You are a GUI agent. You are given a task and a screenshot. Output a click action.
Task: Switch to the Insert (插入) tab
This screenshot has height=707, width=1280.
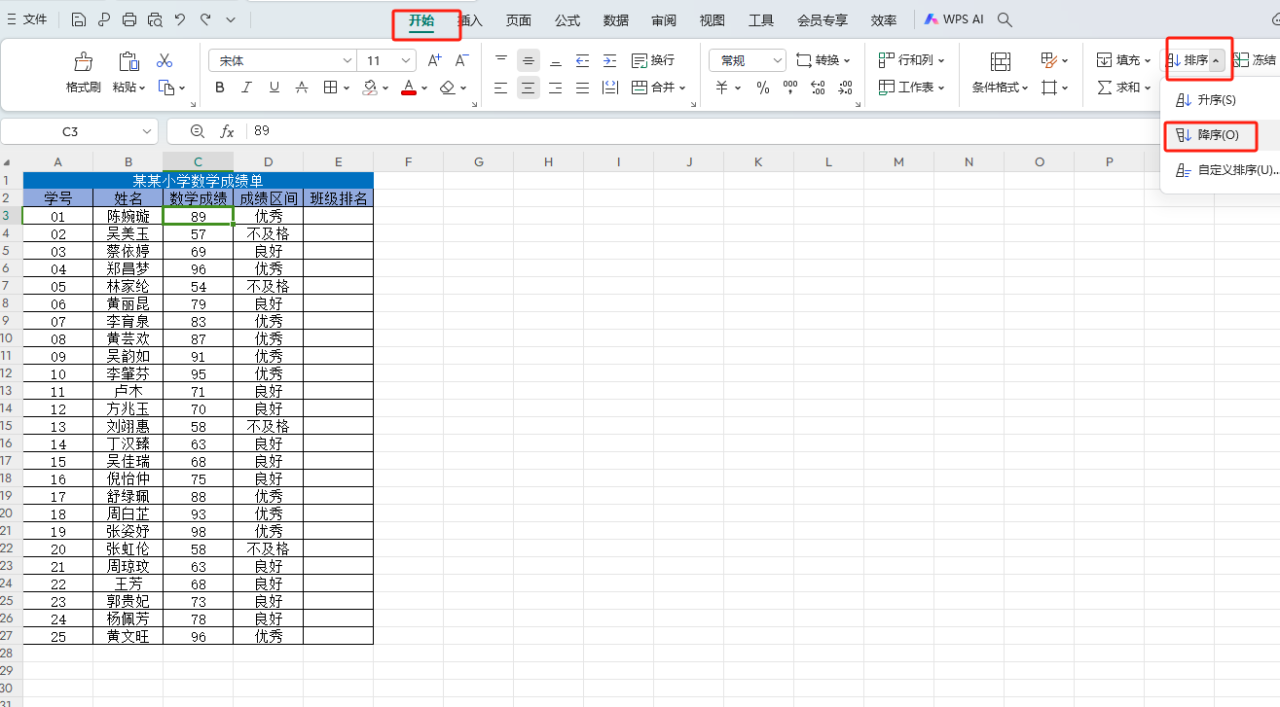470,20
